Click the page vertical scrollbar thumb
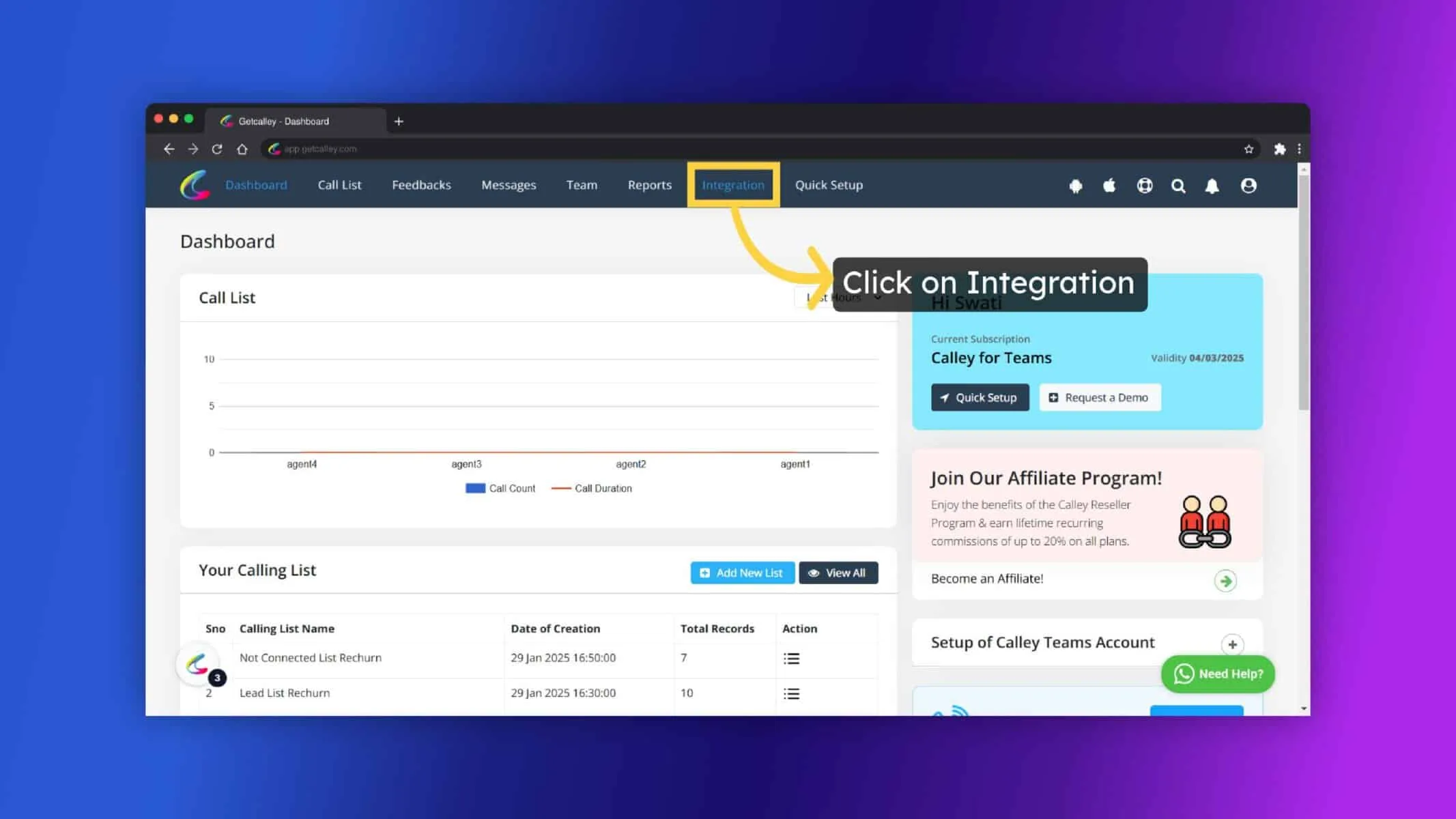The height and width of the screenshot is (819, 1456). (1304, 293)
